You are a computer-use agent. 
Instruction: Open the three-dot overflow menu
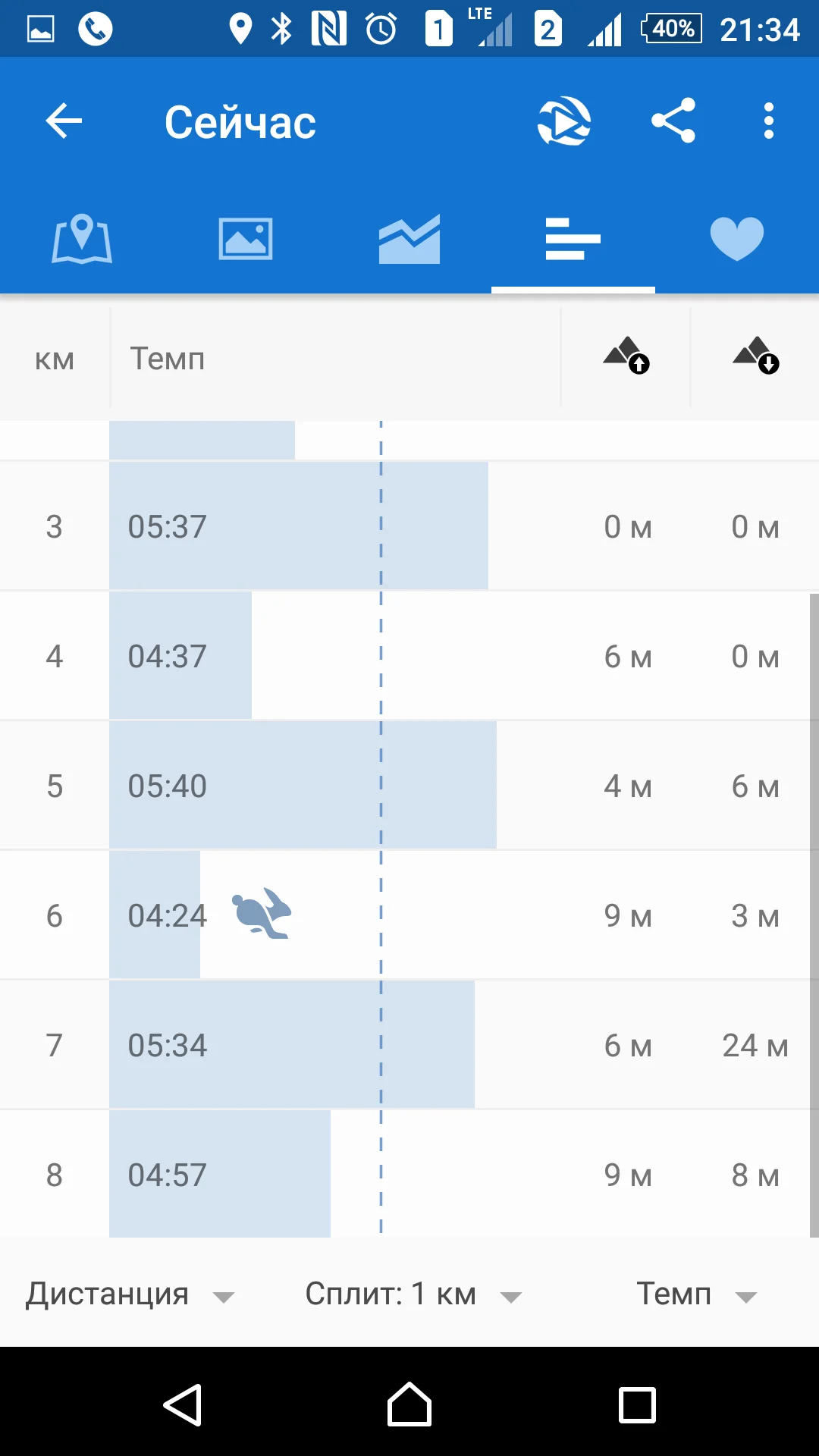pos(769,121)
